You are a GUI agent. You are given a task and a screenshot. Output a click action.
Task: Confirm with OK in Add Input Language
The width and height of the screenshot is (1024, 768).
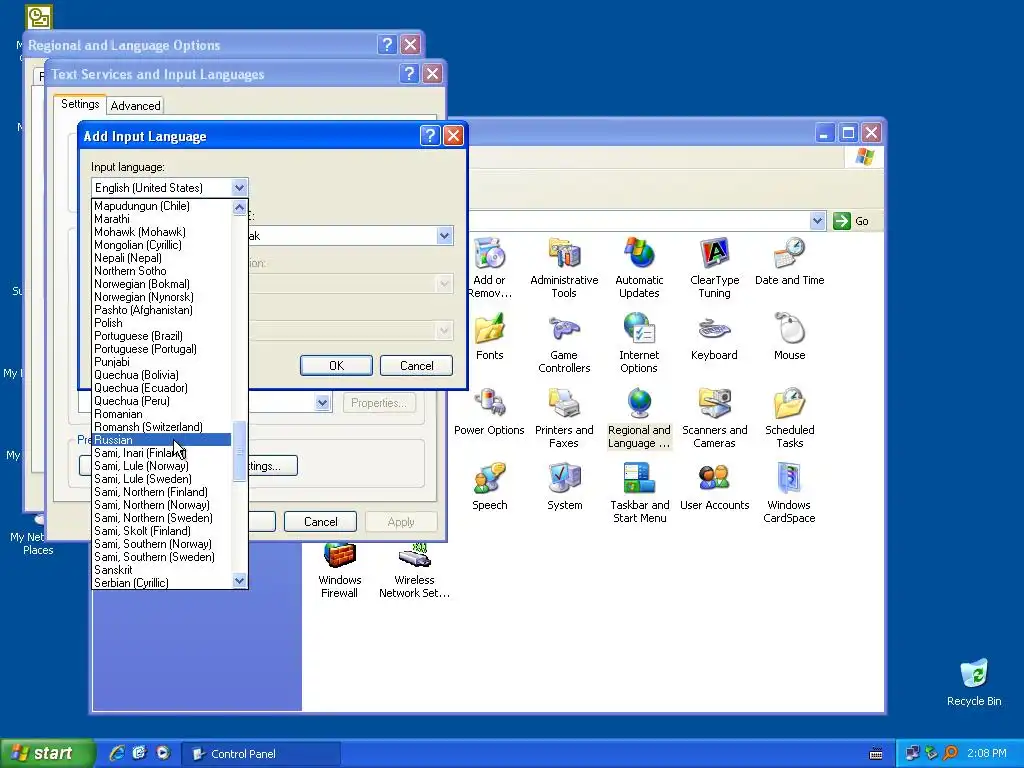(x=336, y=366)
